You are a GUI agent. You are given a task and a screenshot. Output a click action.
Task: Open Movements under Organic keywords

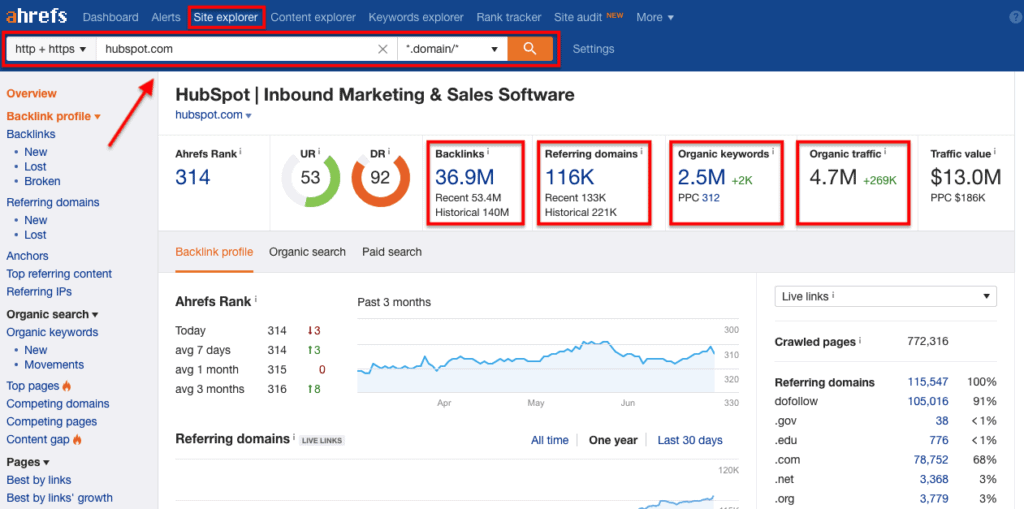click(54, 365)
